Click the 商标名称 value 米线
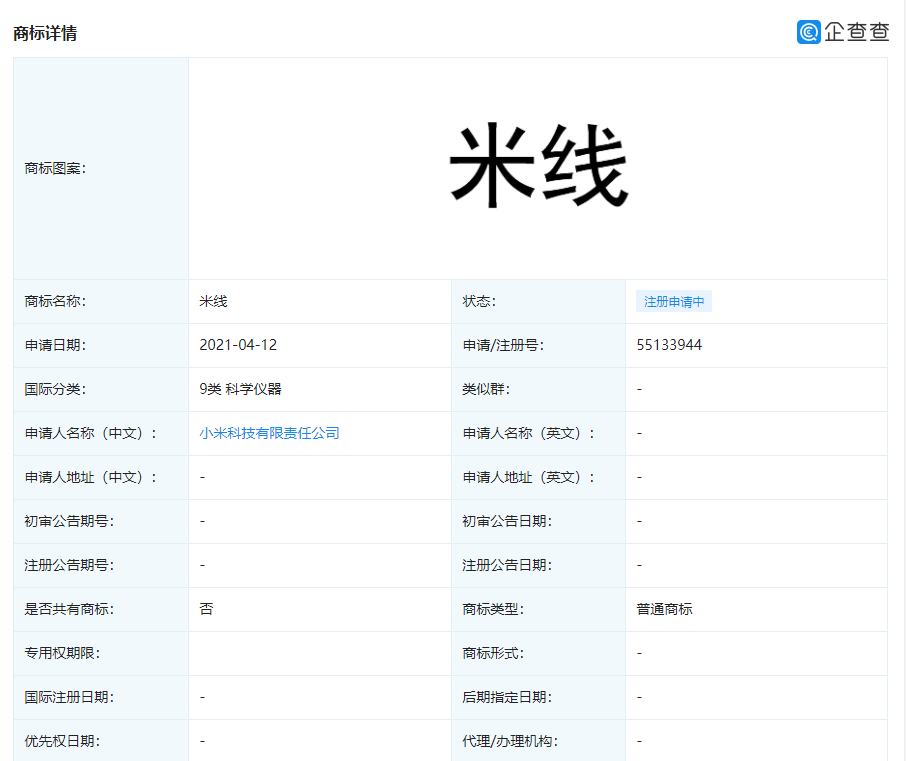This screenshot has height=761, width=906. click(x=214, y=301)
